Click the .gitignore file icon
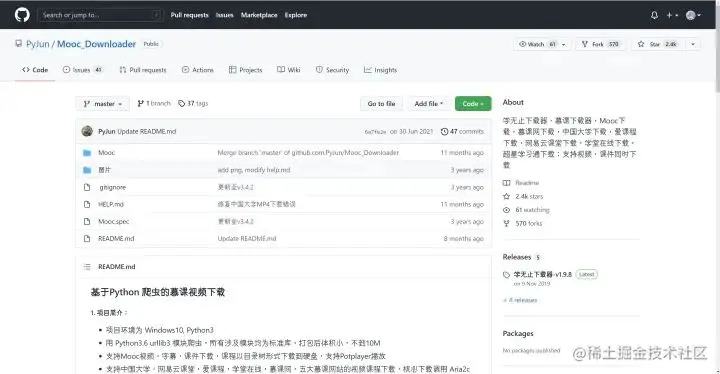The width and height of the screenshot is (720, 374). pyautogui.click(x=87, y=187)
